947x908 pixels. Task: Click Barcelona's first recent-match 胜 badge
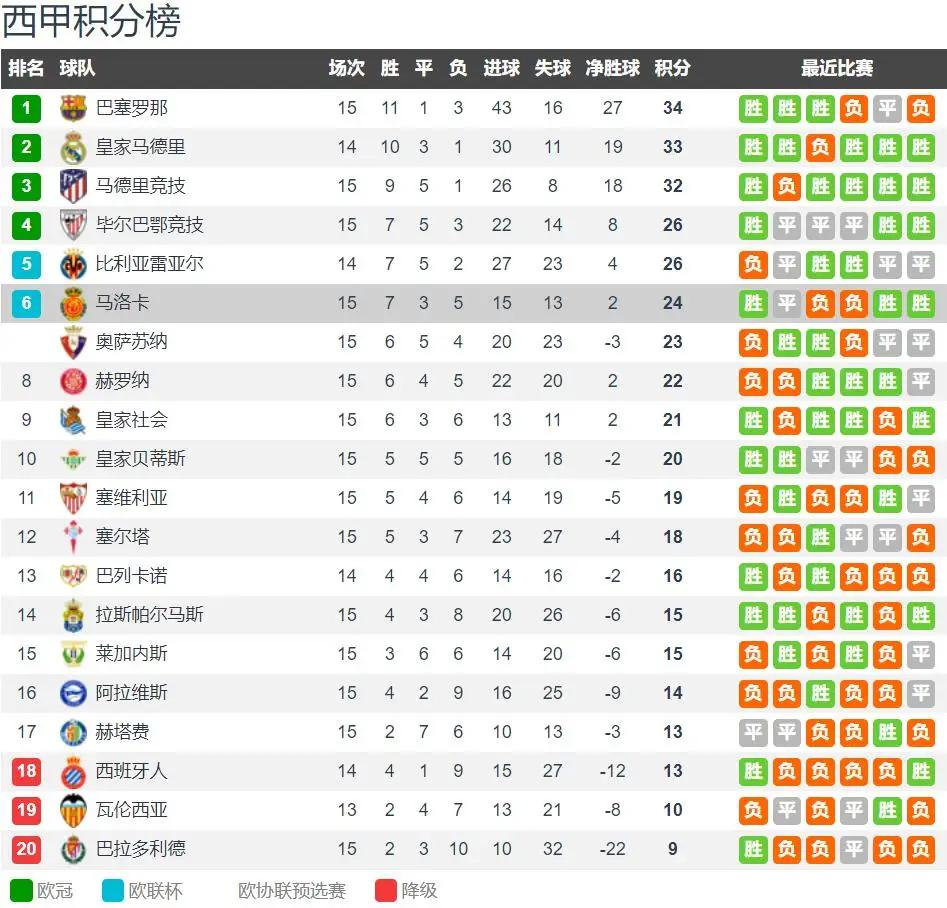click(753, 109)
